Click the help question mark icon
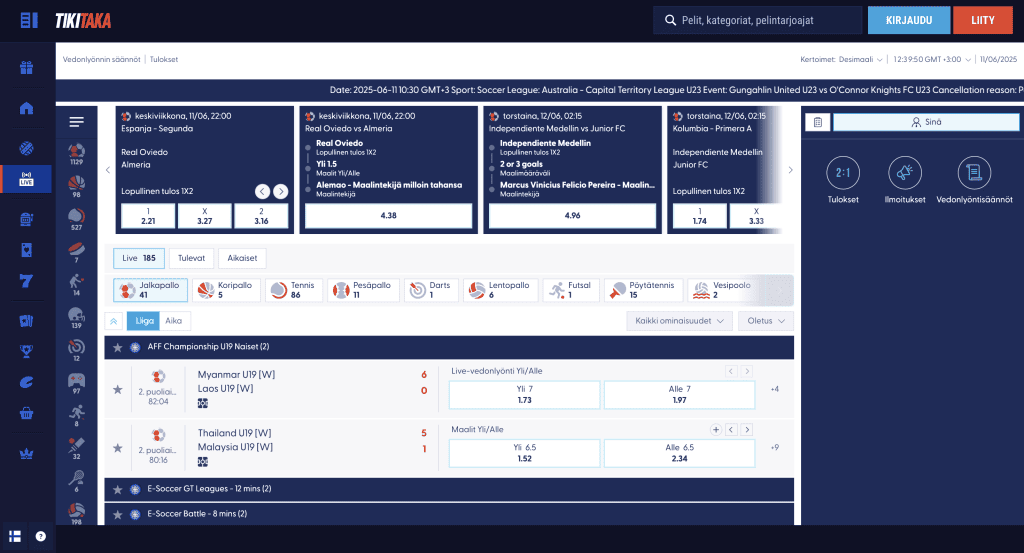The height and width of the screenshot is (553, 1024). click(x=40, y=537)
